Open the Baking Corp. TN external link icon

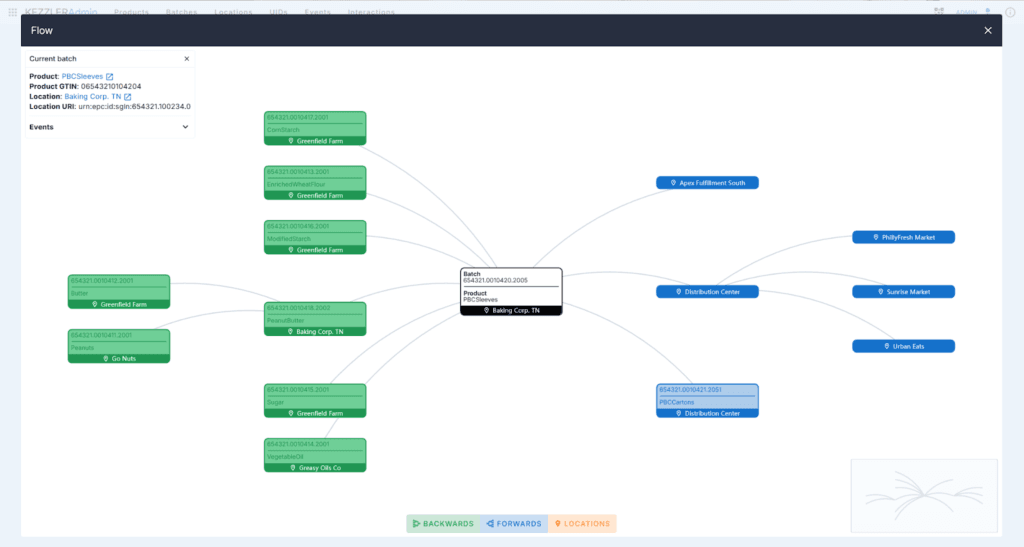(127, 97)
